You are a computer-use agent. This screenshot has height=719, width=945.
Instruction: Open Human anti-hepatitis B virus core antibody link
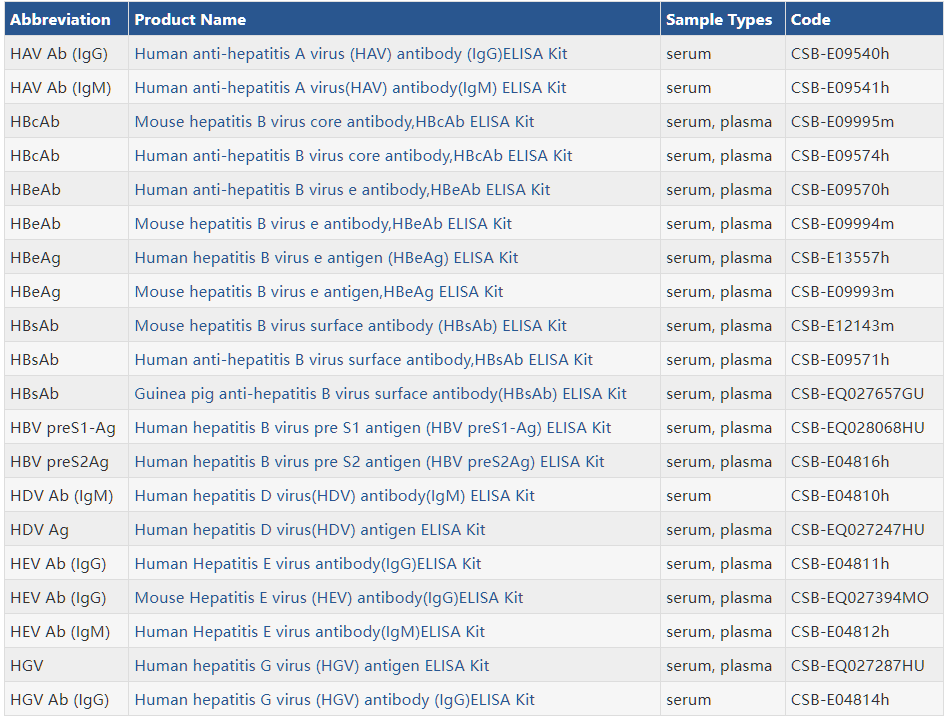pos(353,156)
